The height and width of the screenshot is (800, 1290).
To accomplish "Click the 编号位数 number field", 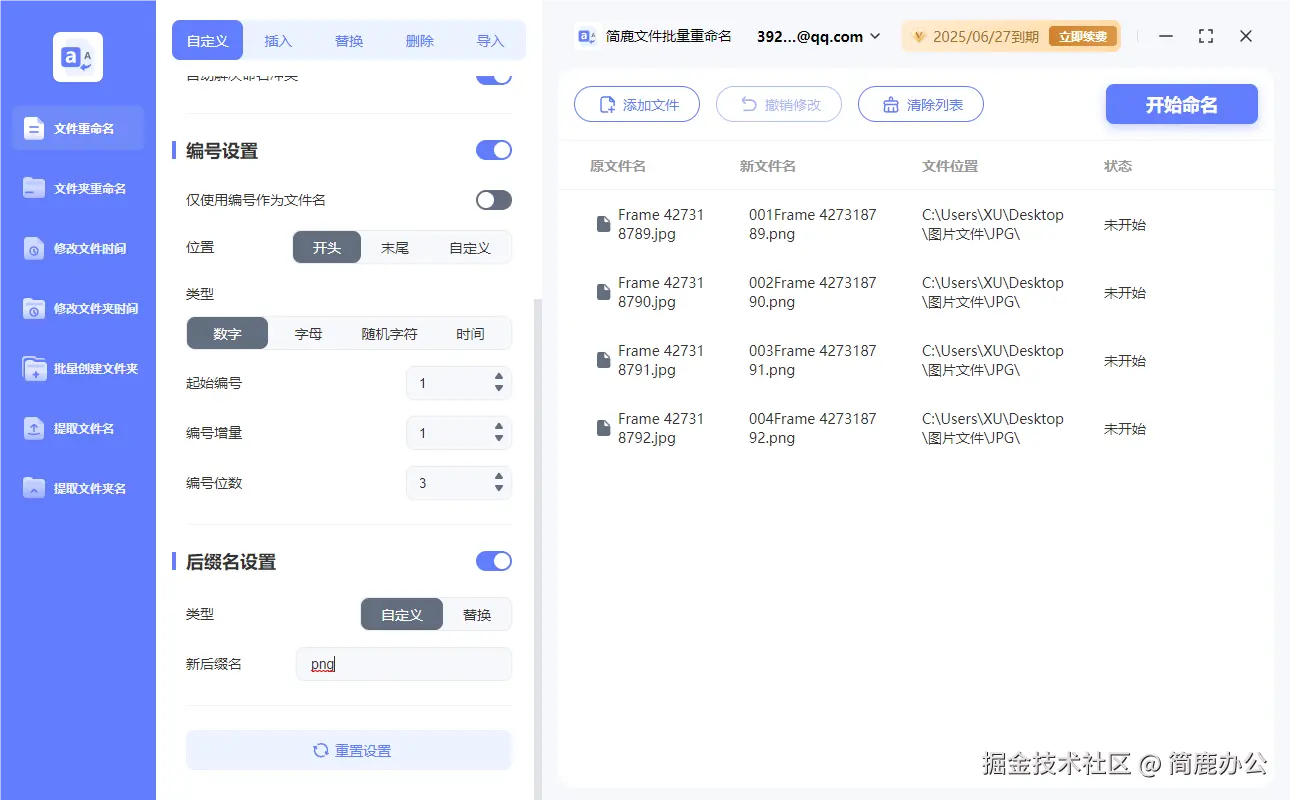I will pyautogui.click(x=459, y=483).
